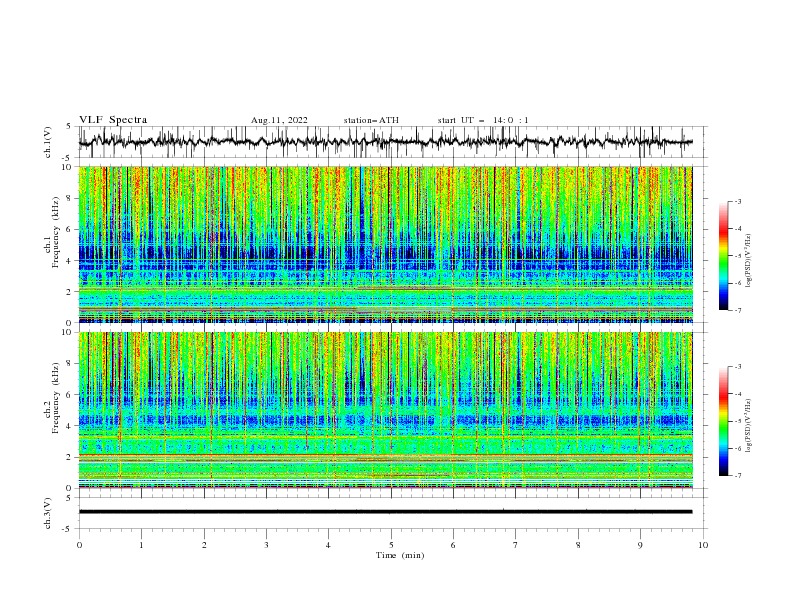Click the ch.1 voltage waveform trace
This screenshot has height=612, width=792.
pyautogui.click(x=385, y=142)
